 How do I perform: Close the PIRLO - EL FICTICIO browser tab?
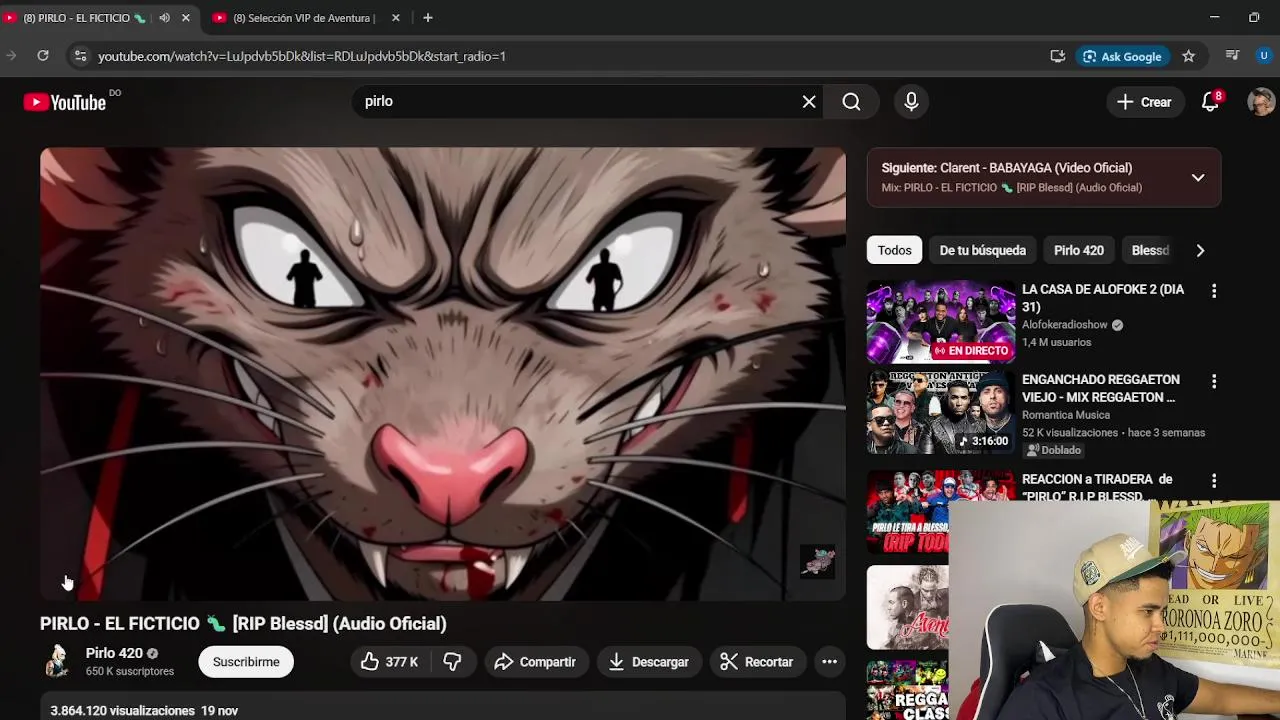(185, 18)
